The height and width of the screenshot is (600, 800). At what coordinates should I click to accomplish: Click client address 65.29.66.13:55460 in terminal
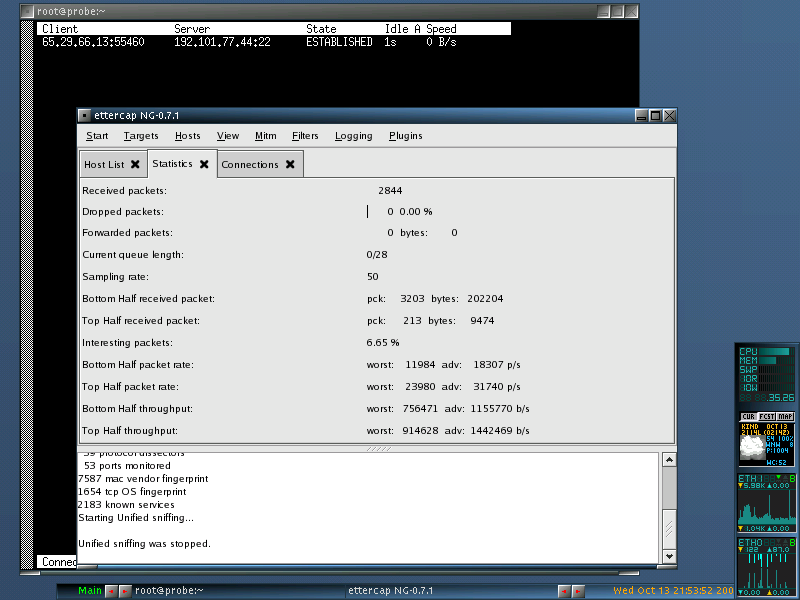coord(93,42)
